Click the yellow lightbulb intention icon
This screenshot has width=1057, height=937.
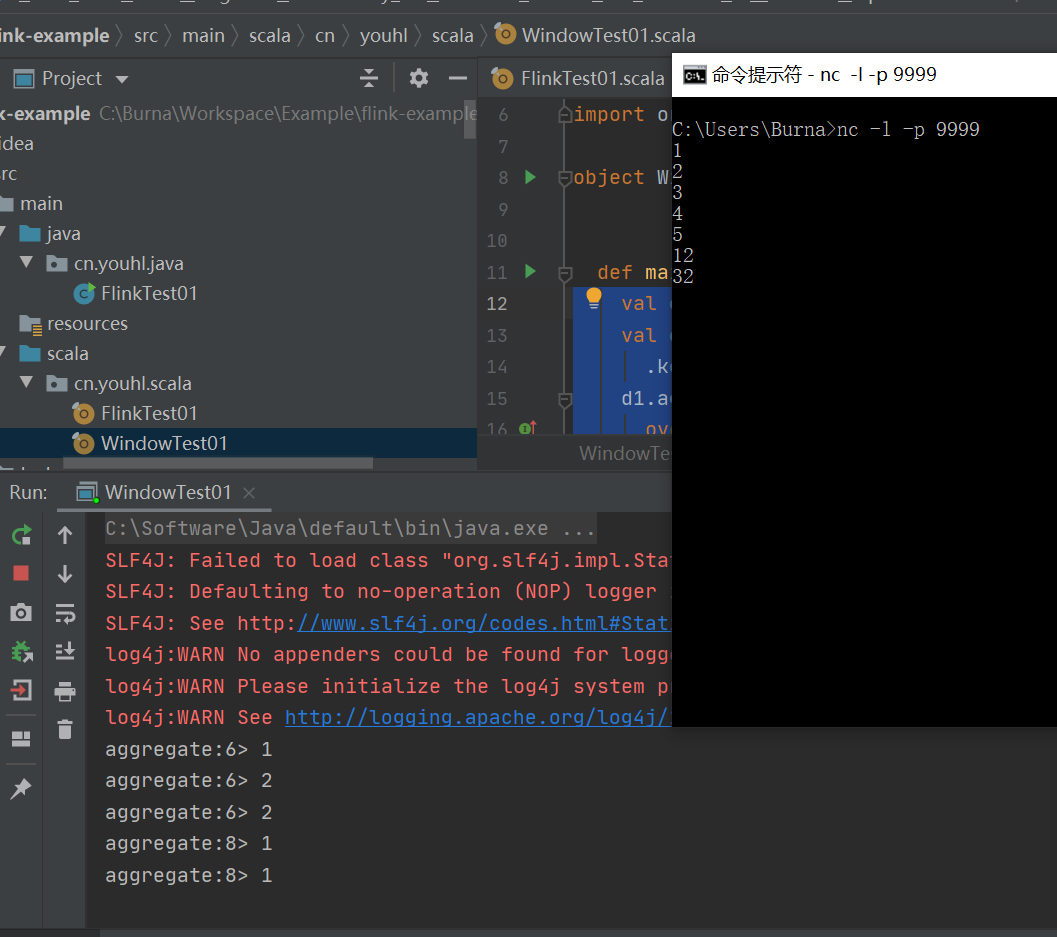click(594, 297)
